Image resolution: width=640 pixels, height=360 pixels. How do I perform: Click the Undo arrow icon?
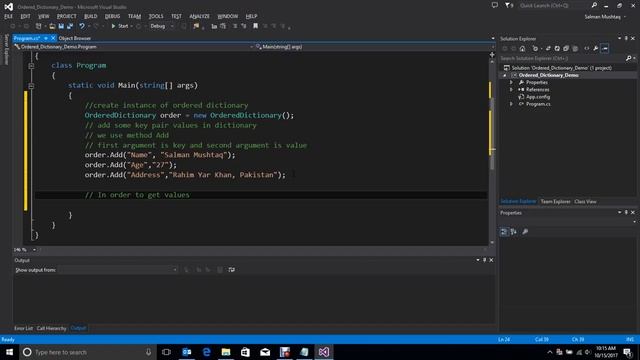tap(82, 26)
